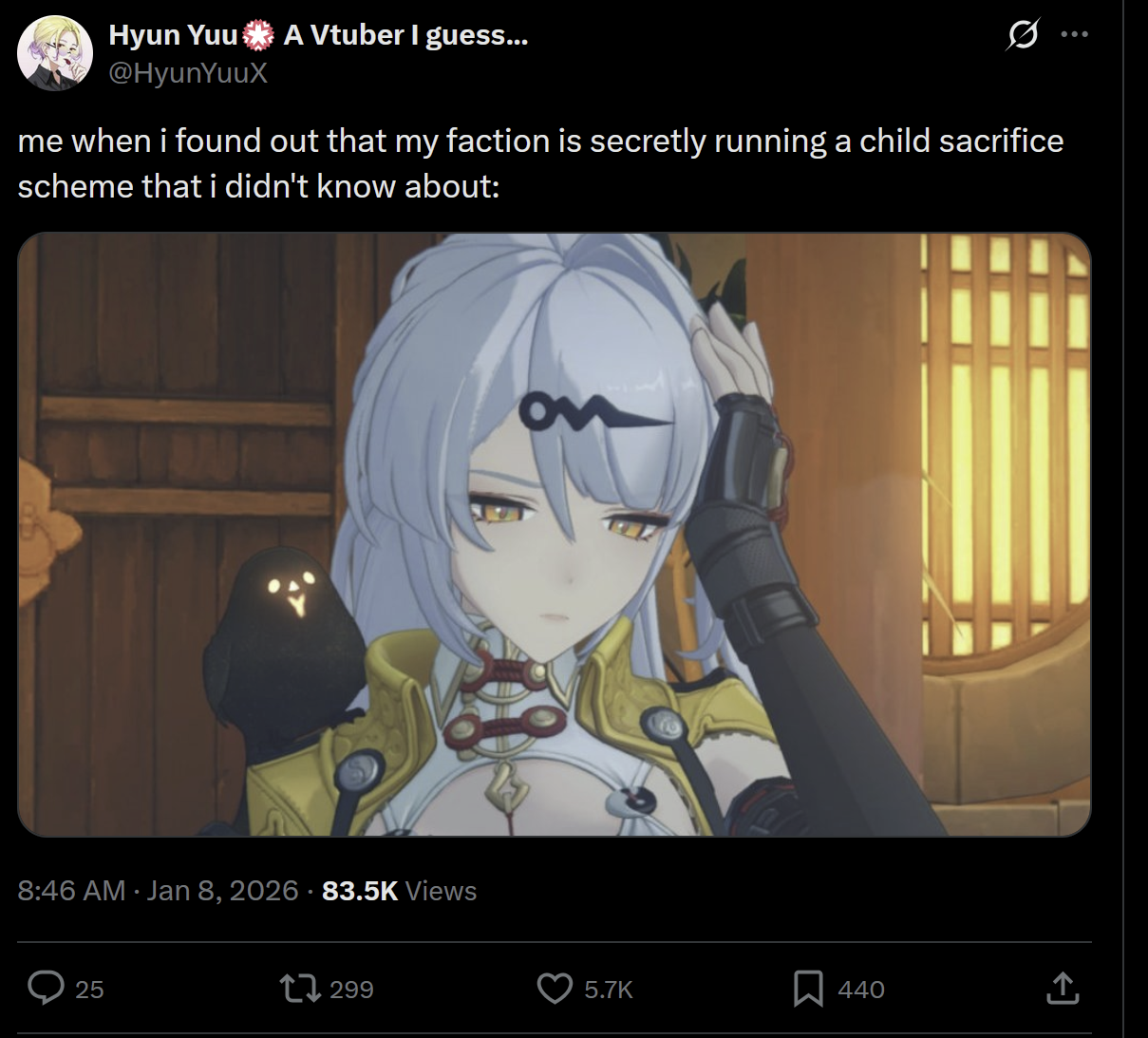Click the flower emoji badge beside Hyun Yuu
The width and height of the screenshot is (1148, 1038).
tap(258, 36)
